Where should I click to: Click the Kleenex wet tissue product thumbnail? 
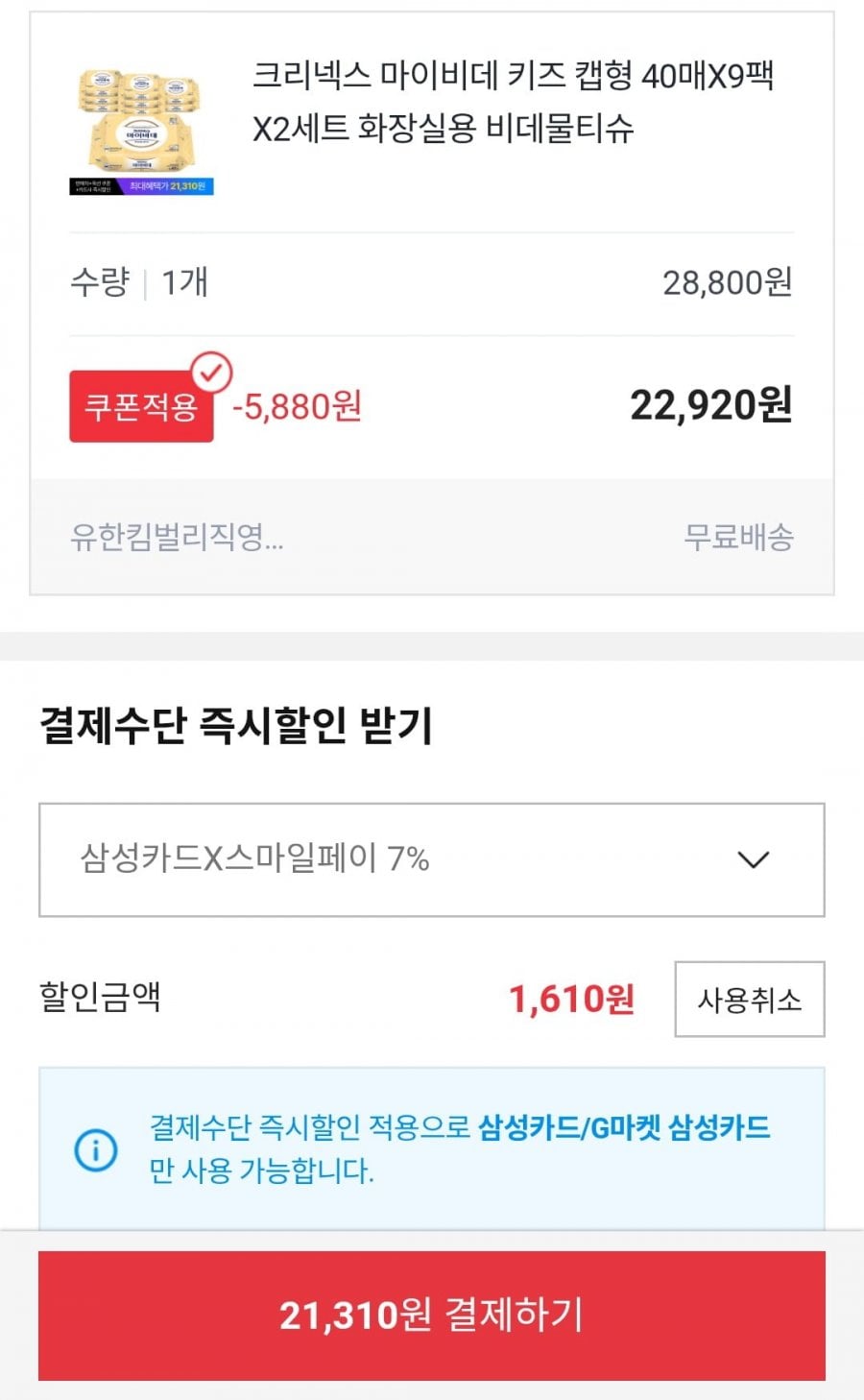141,131
